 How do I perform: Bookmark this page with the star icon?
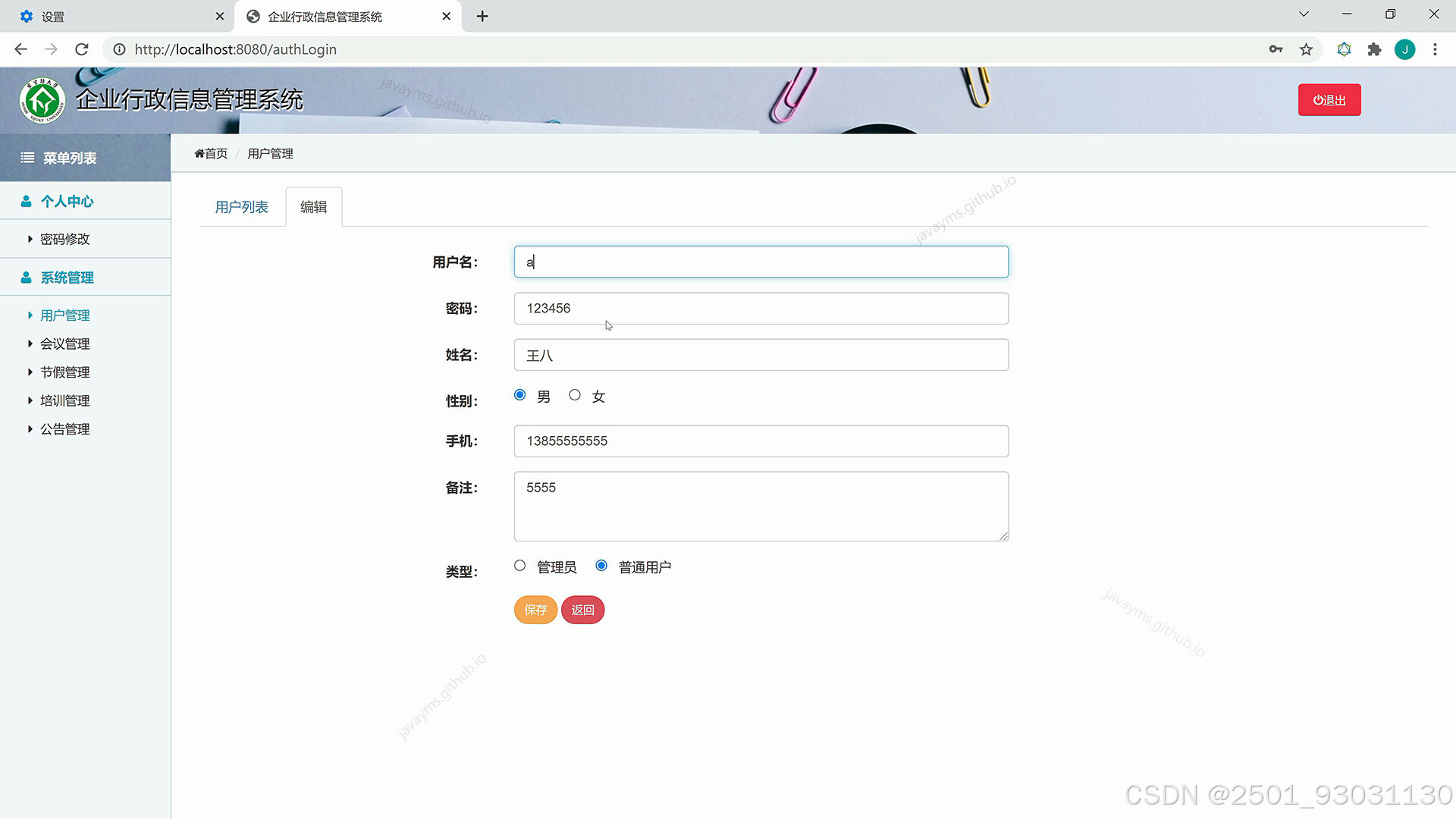coord(1306,49)
